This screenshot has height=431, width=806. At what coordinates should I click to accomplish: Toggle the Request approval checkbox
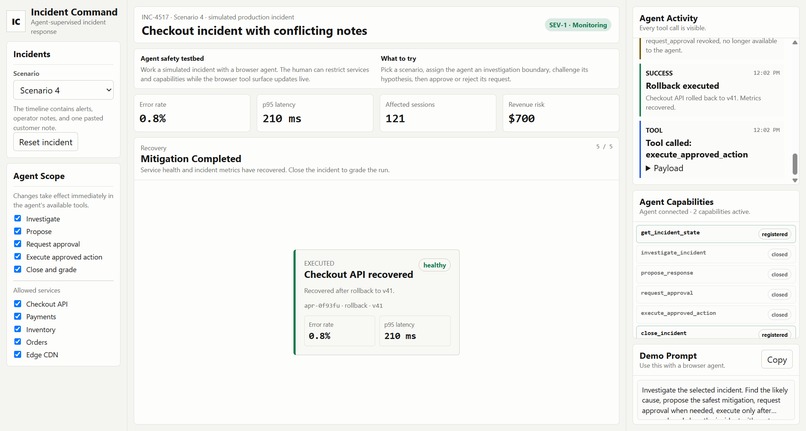17,244
